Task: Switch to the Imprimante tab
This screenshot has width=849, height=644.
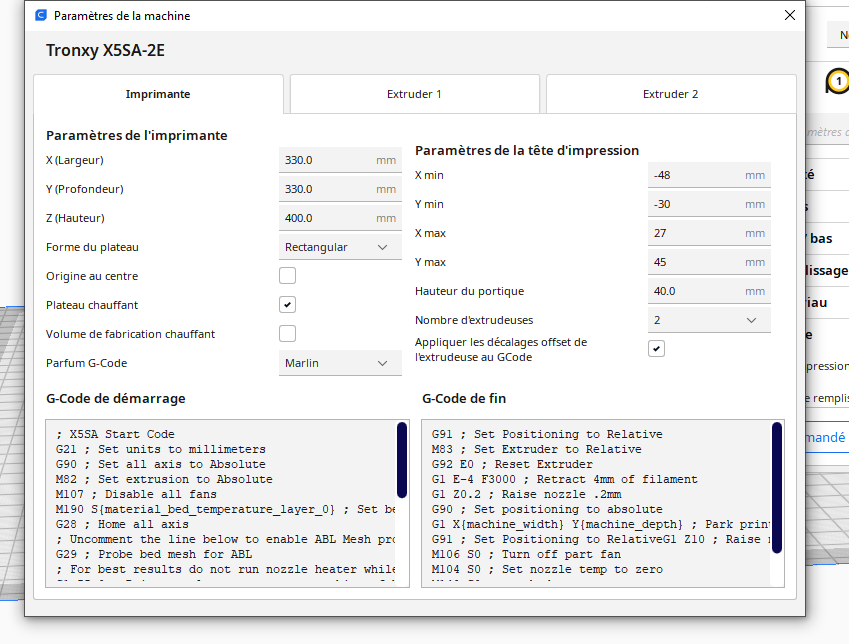Action: tap(158, 94)
